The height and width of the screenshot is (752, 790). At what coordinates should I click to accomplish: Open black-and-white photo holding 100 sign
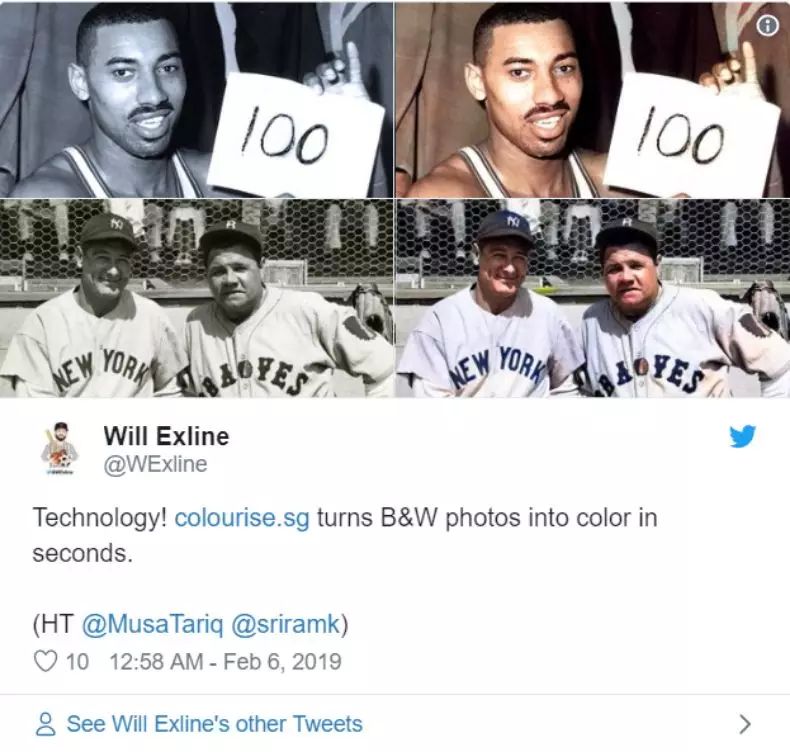coord(196,99)
